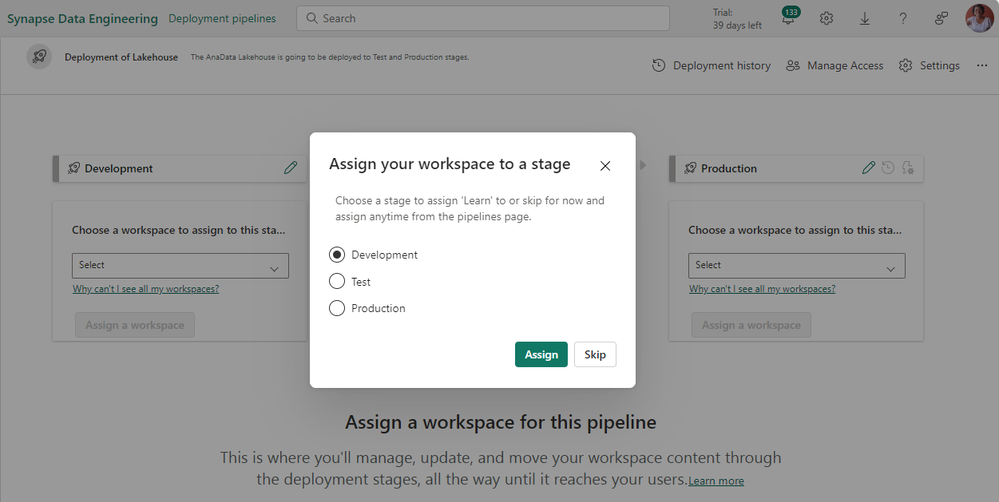Open Manage Access
This screenshot has width=999, height=502.
[x=835, y=65]
